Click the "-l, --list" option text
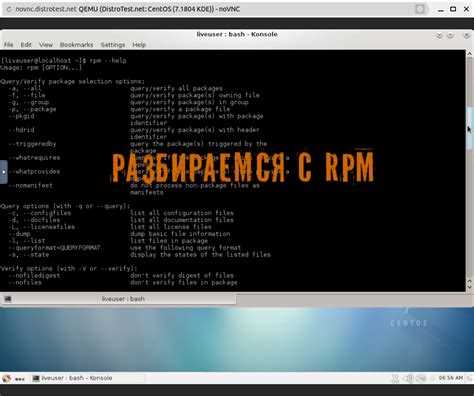Image resolution: width=474 pixels, height=396 pixels. point(27,241)
